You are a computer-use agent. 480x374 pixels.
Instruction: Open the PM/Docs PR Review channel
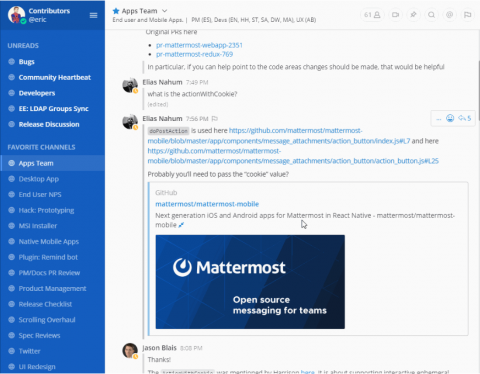[52, 273]
